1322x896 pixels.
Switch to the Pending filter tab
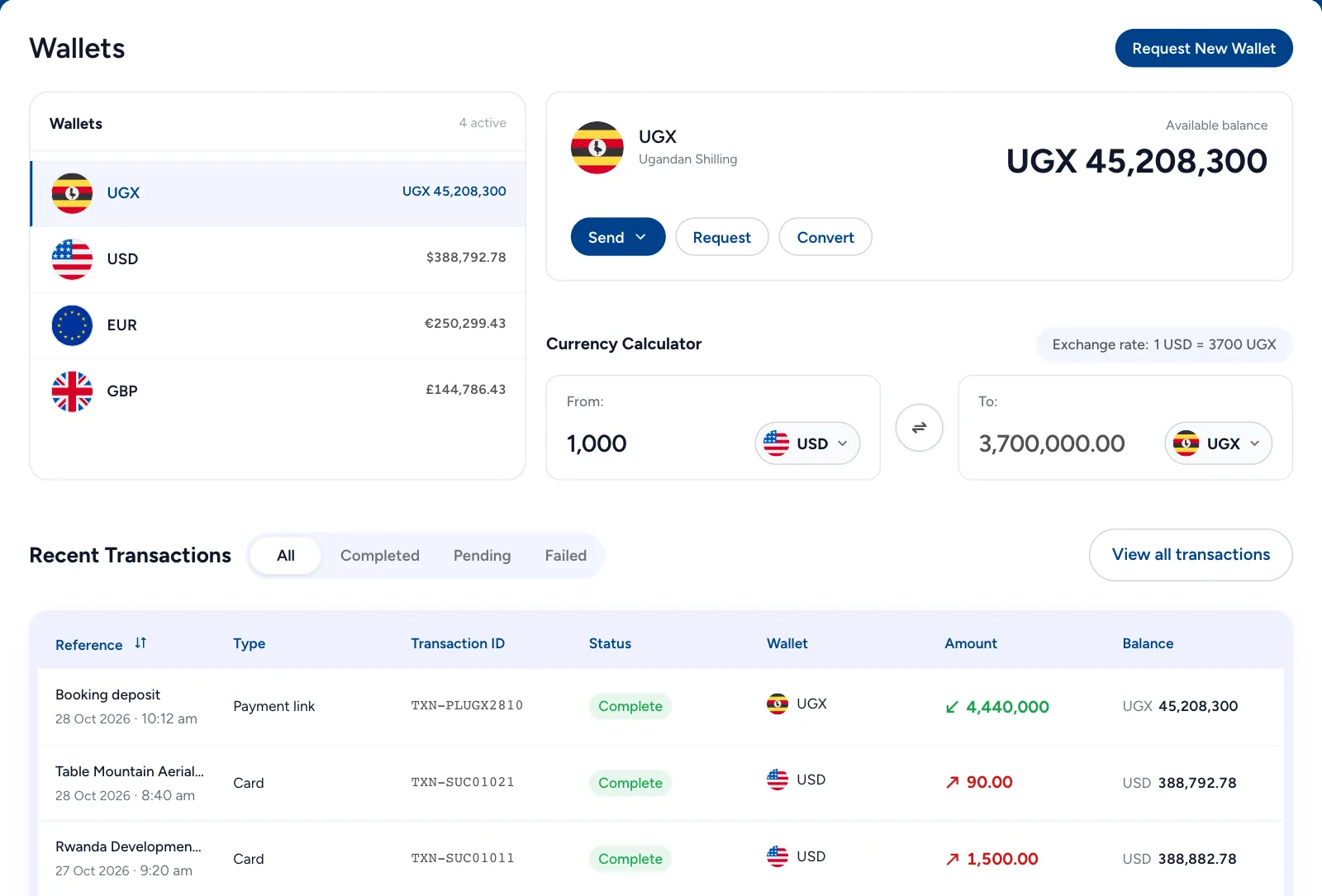coord(482,556)
